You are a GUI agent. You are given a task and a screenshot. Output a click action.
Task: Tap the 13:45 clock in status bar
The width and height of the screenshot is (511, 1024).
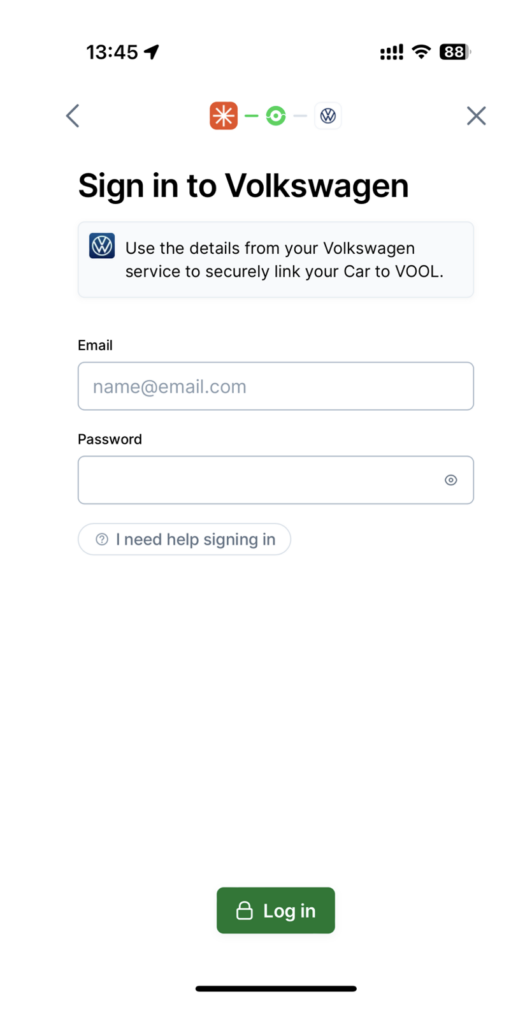pyautogui.click(x=113, y=52)
